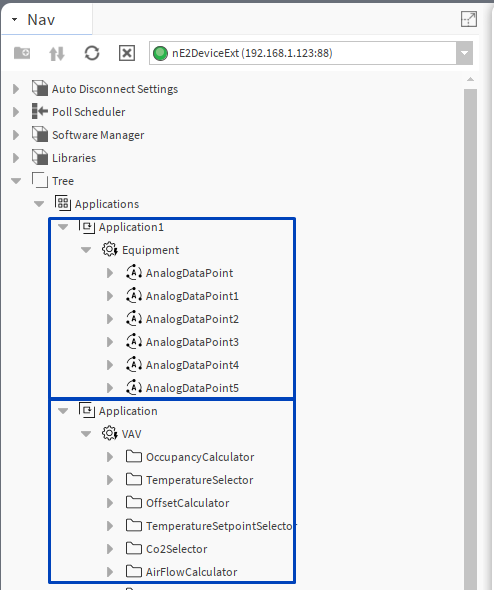Click the green connection status indicator
This screenshot has height=590, width=494.
(160, 53)
